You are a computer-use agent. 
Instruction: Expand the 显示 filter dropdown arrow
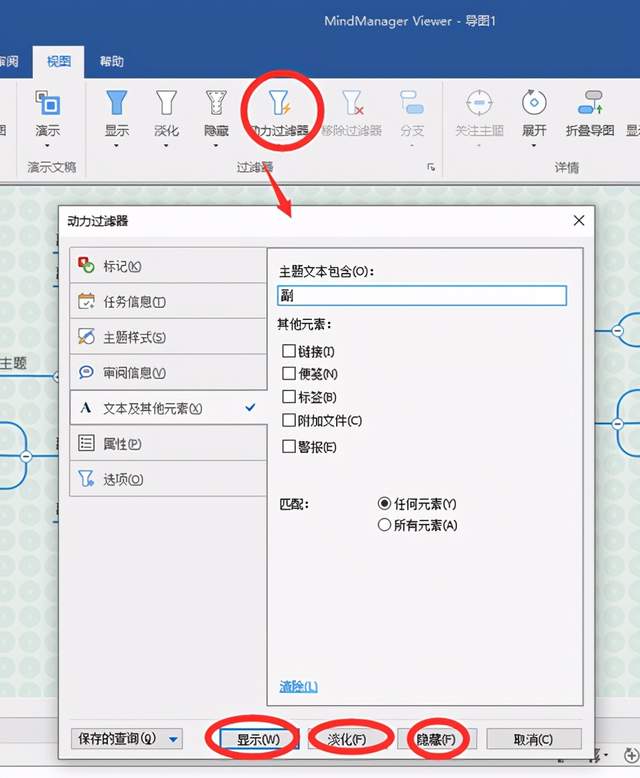pyautogui.click(x=116, y=146)
